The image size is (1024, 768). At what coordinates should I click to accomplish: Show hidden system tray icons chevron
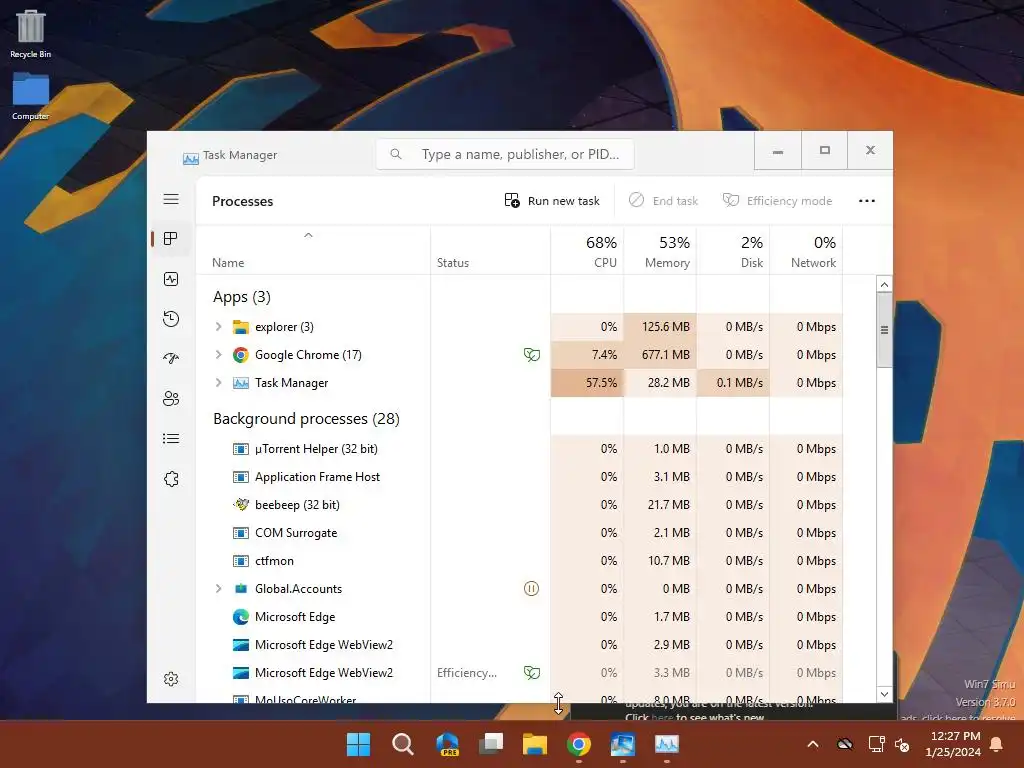813,744
